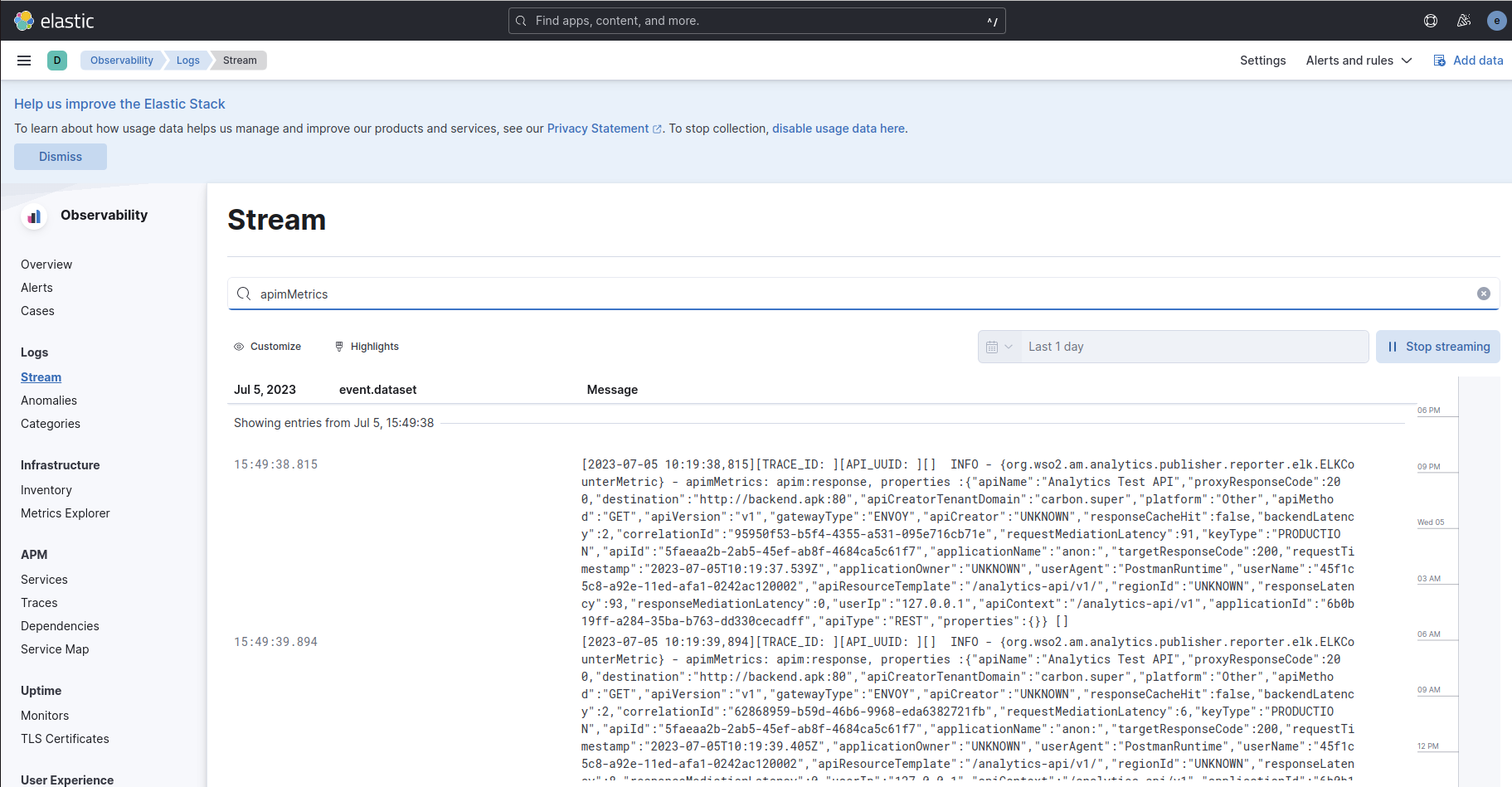
Task: Click the Observability sidebar logo
Action: pos(34,216)
